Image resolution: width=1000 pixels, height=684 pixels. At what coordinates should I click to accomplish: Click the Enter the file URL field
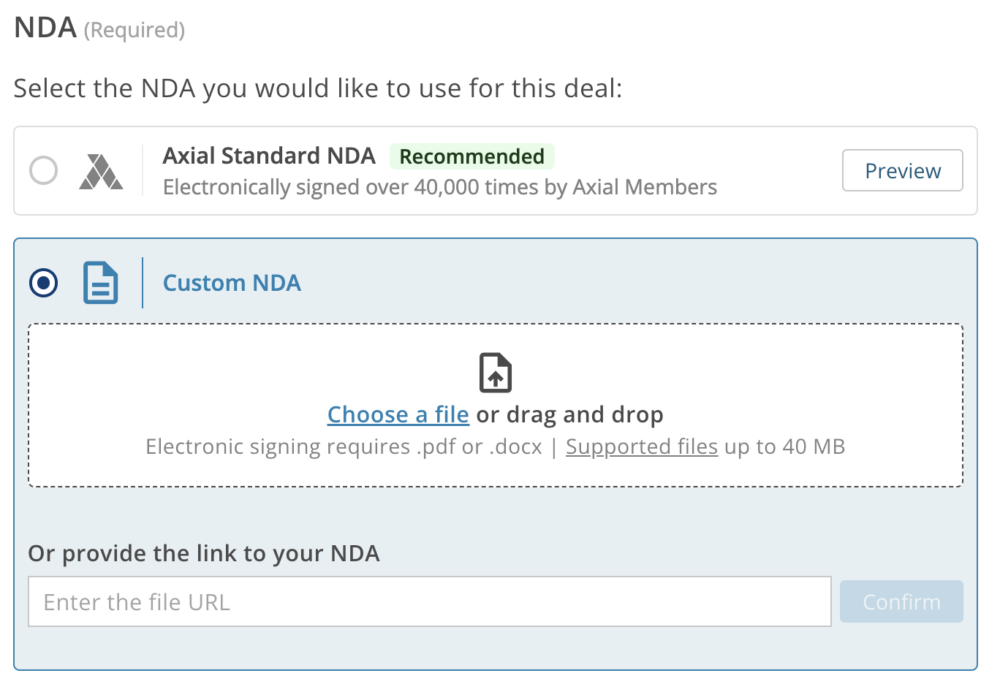[x=430, y=601]
